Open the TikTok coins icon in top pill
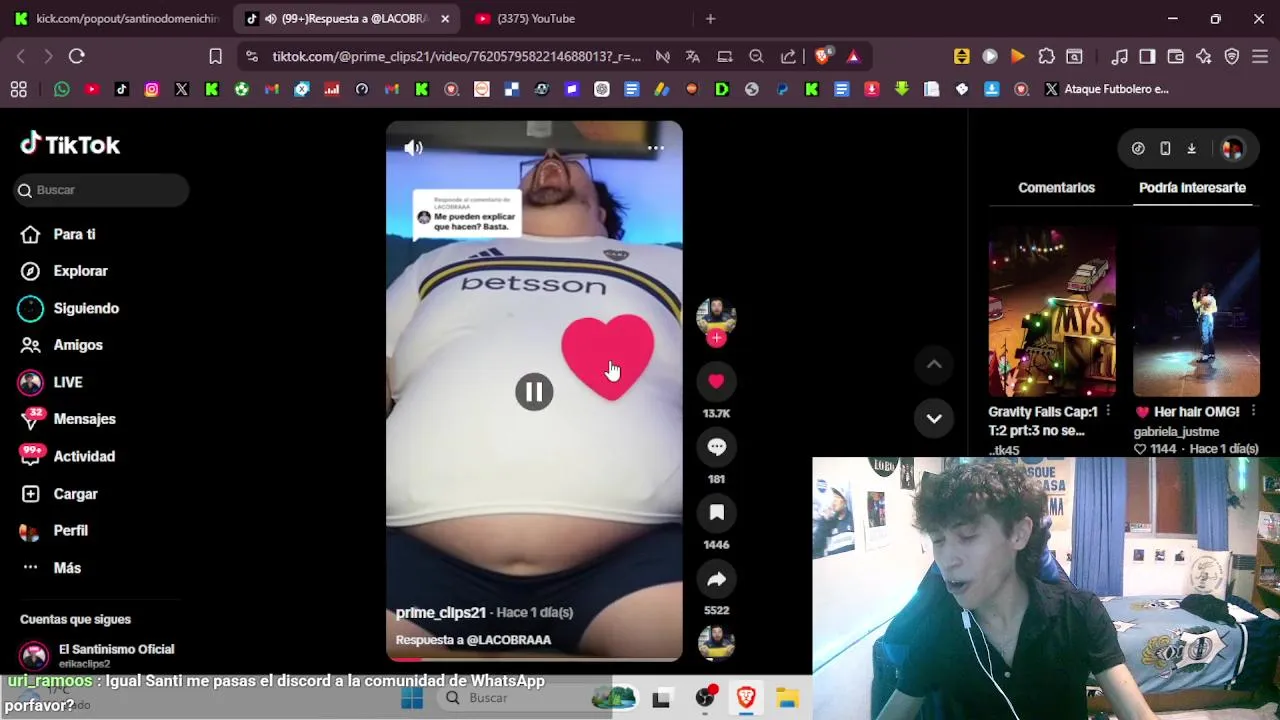This screenshot has width=1280, height=720. [1138, 149]
